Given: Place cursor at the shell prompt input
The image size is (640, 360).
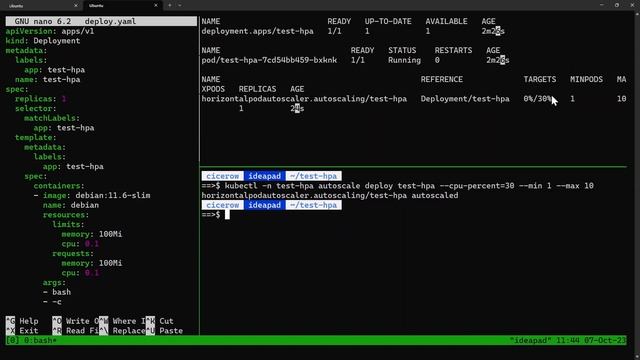Looking at the screenshot, I should 227,215.
